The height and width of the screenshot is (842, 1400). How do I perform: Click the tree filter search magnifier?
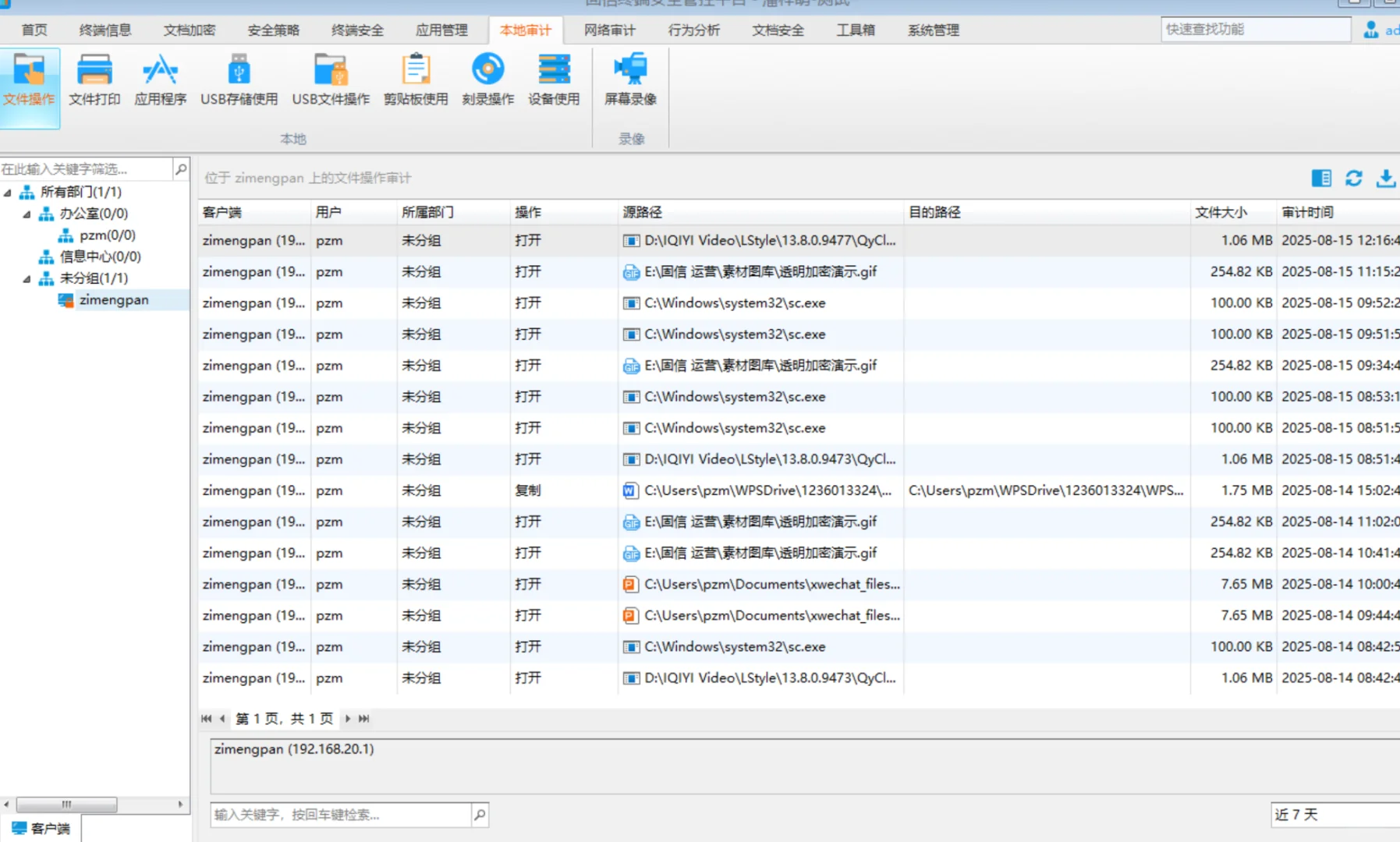click(181, 168)
